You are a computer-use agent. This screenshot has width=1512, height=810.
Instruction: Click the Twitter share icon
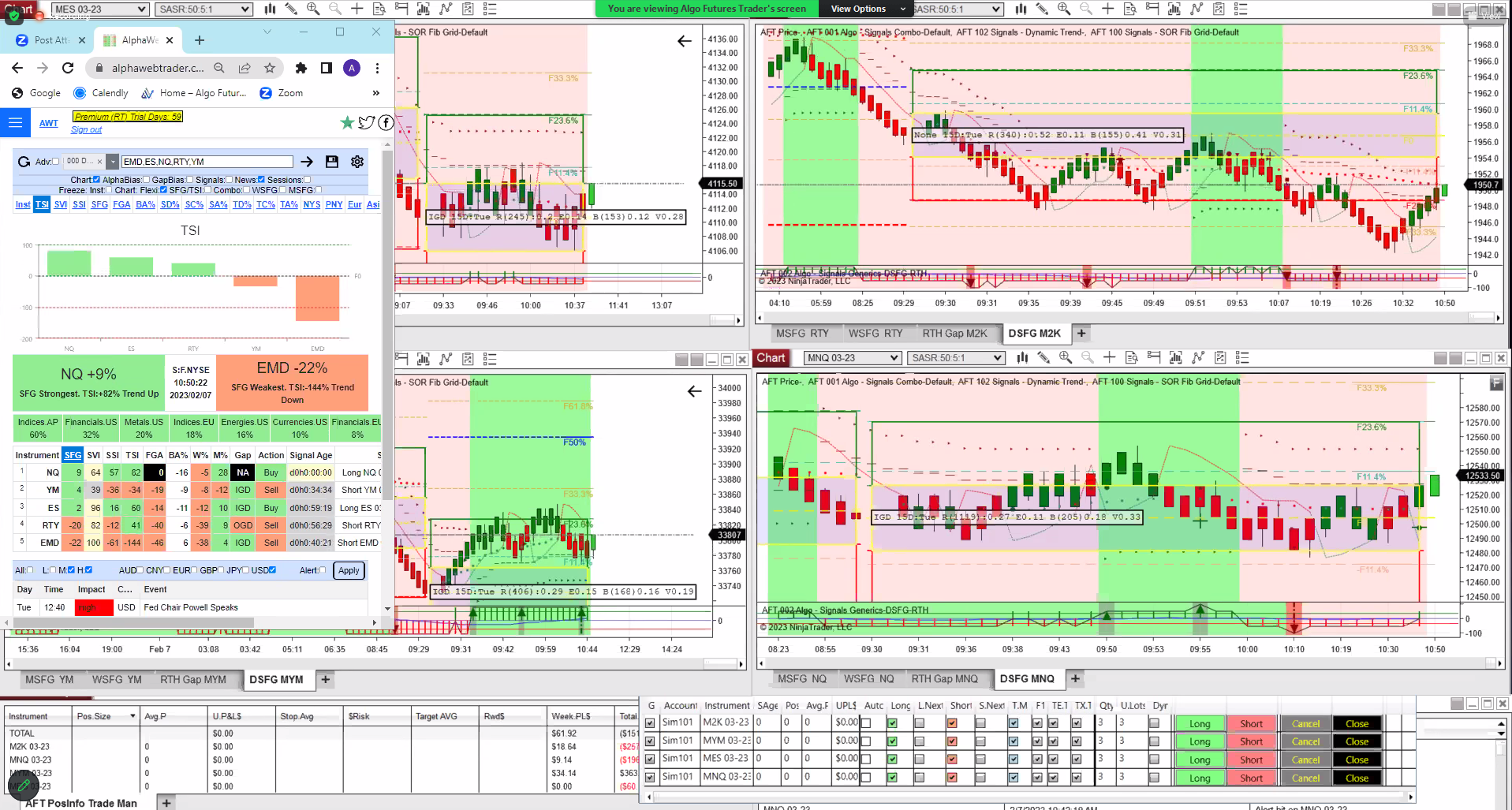[x=366, y=122]
